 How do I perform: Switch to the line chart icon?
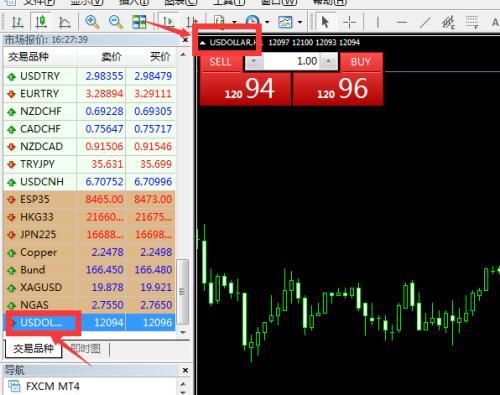click(64, 22)
